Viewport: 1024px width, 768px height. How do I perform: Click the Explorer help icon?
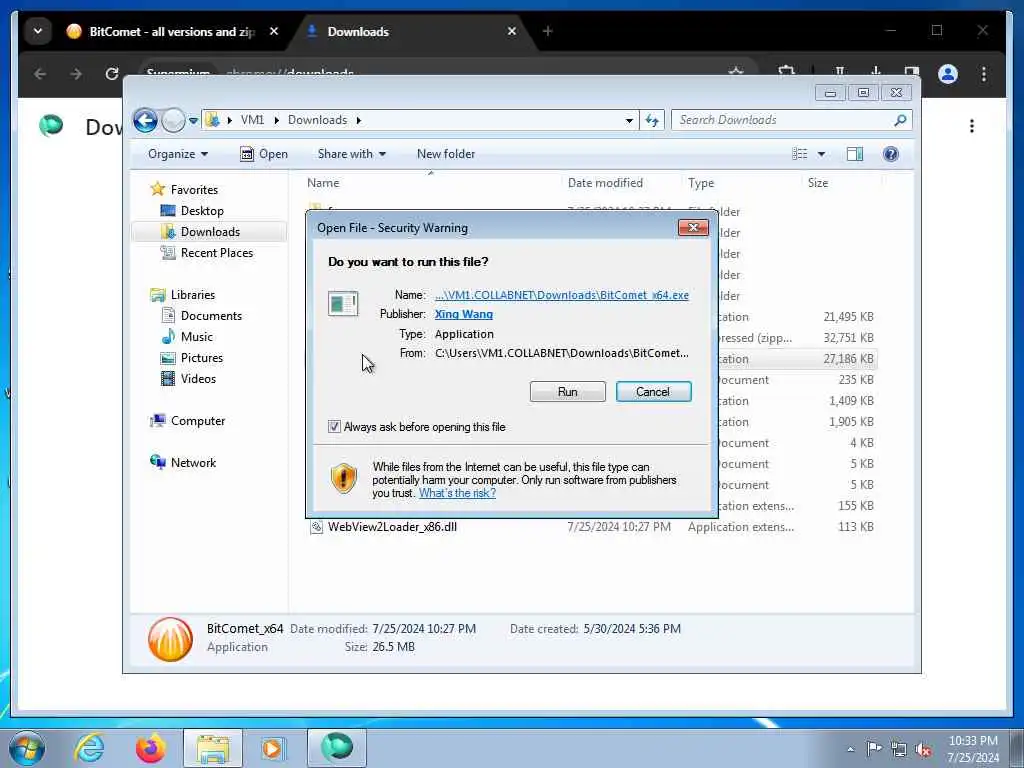click(x=891, y=154)
